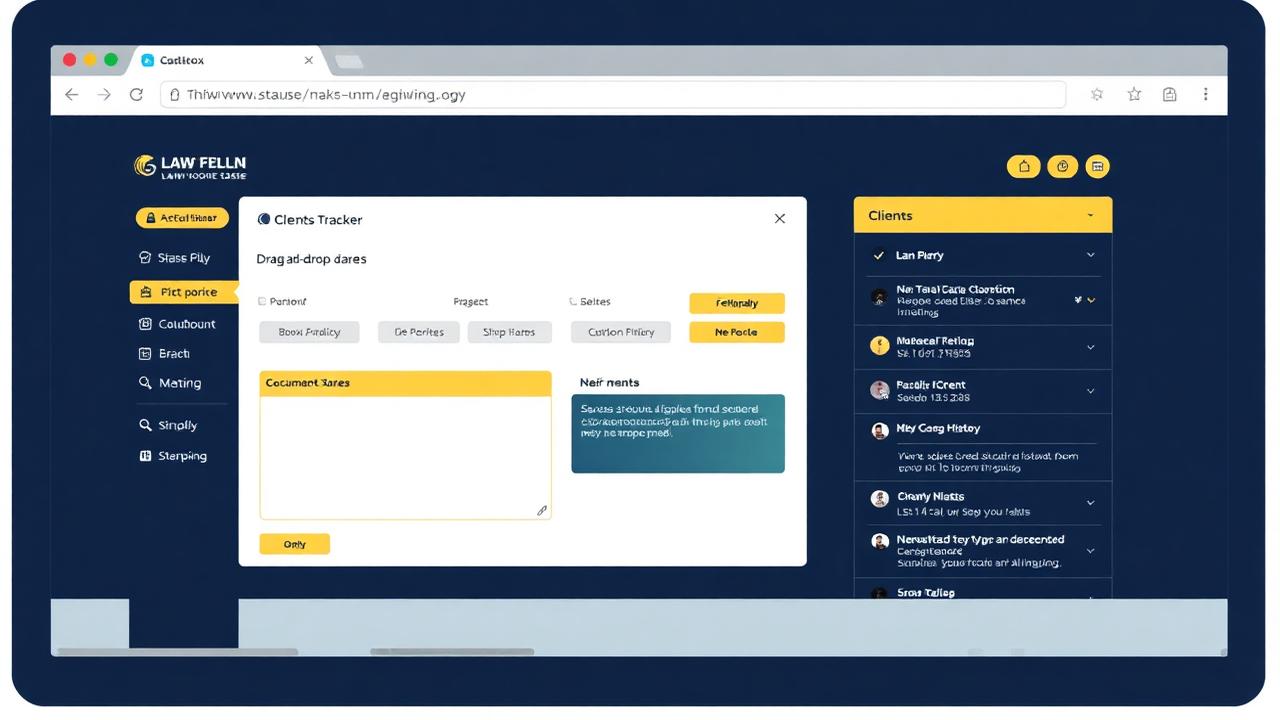Click the Na Teral Carie Claration avatar
The image size is (1280, 720).
coord(879,297)
